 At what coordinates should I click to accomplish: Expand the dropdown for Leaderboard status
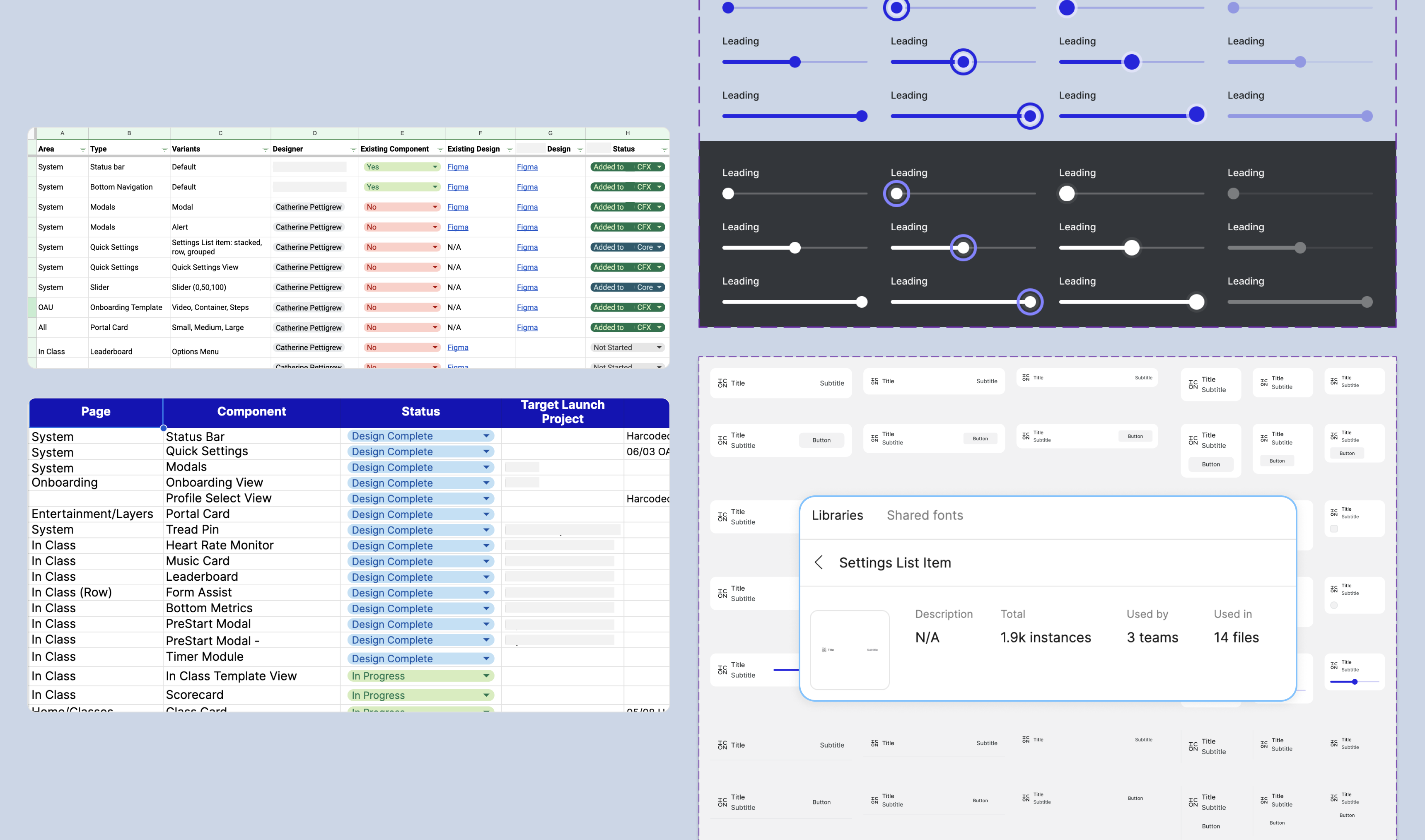pos(487,576)
